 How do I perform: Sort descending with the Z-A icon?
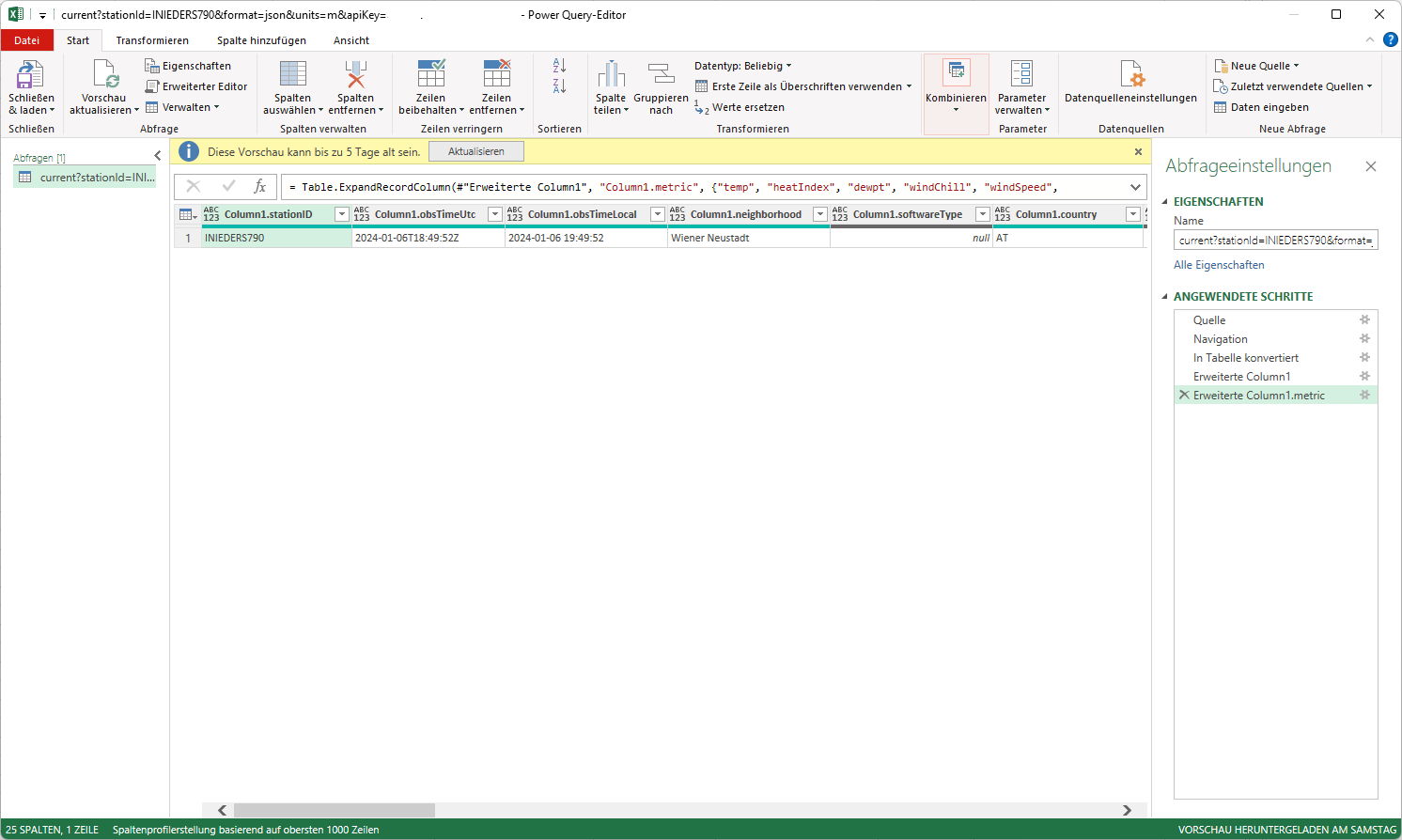pyautogui.click(x=559, y=86)
